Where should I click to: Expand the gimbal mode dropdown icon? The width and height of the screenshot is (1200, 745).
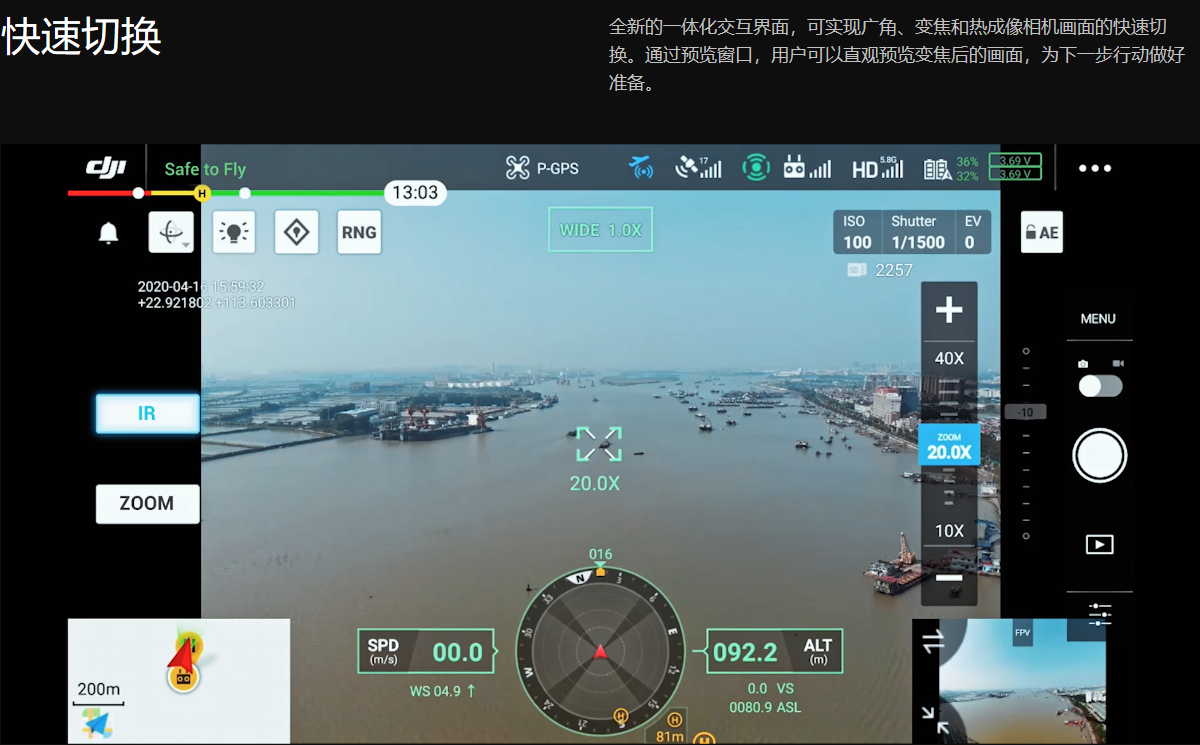click(171, 233)
